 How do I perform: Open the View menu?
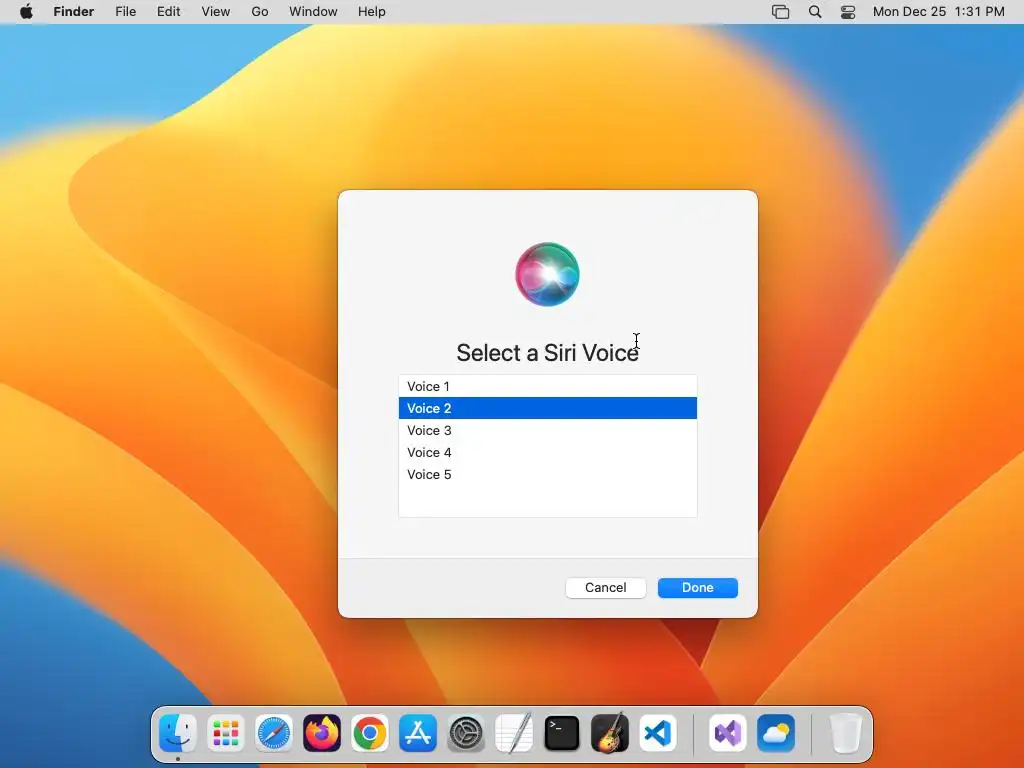[216, 12]
